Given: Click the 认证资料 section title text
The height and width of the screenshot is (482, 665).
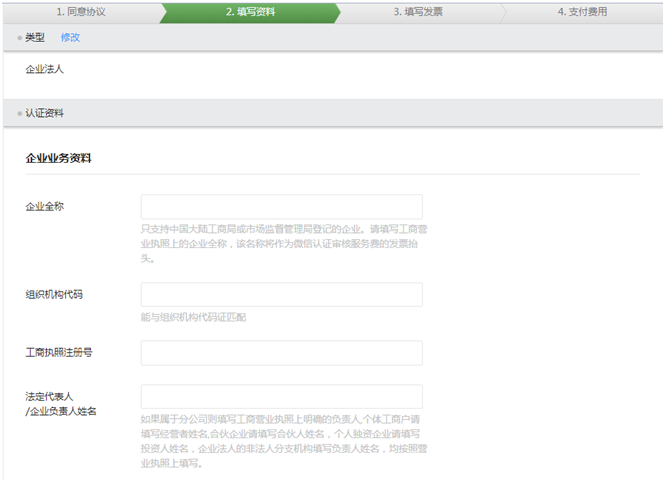Looking at the screenshot, I should (x=45, y=114).
